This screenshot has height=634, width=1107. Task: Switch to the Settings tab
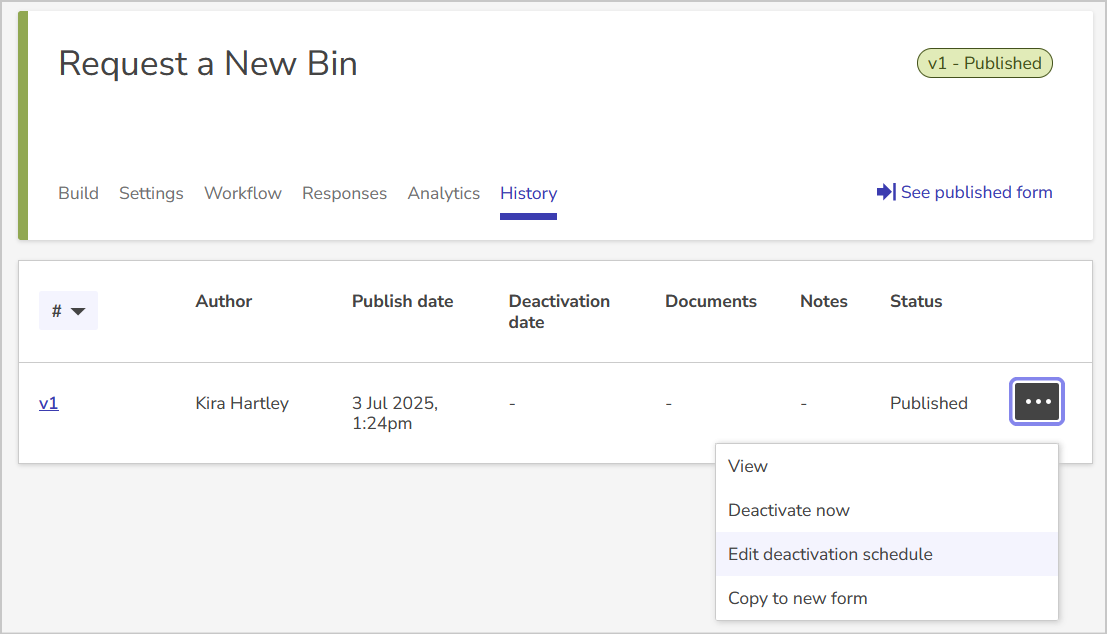(x=151, y=193)
